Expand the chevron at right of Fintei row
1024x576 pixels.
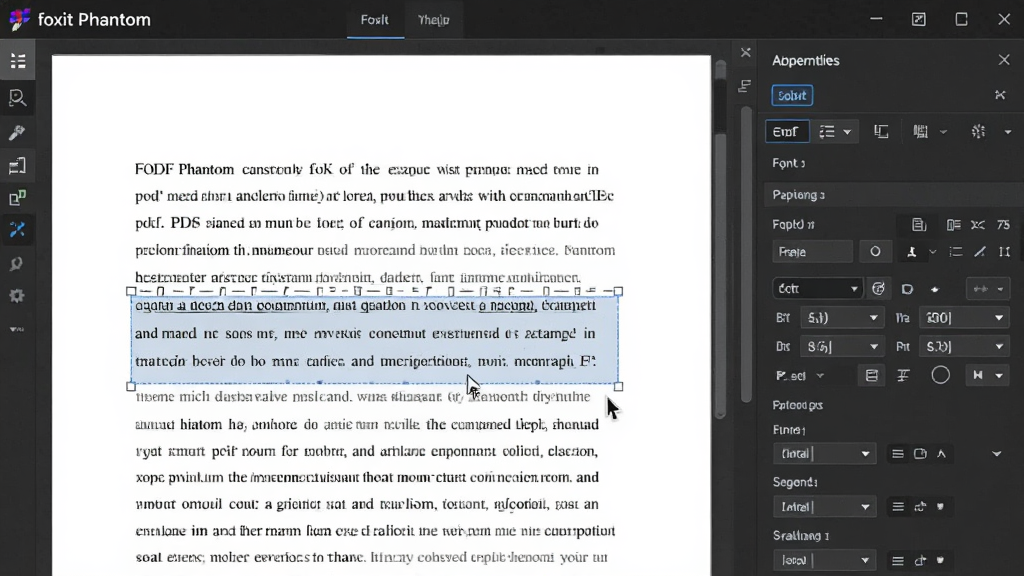[997, 454]
